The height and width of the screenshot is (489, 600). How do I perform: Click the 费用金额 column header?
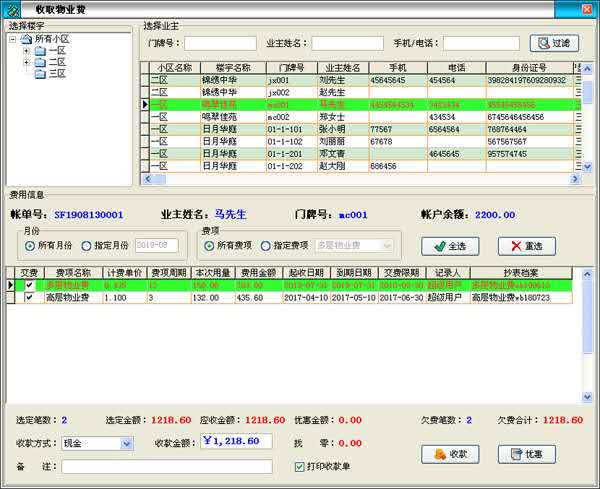coord(258,273)
